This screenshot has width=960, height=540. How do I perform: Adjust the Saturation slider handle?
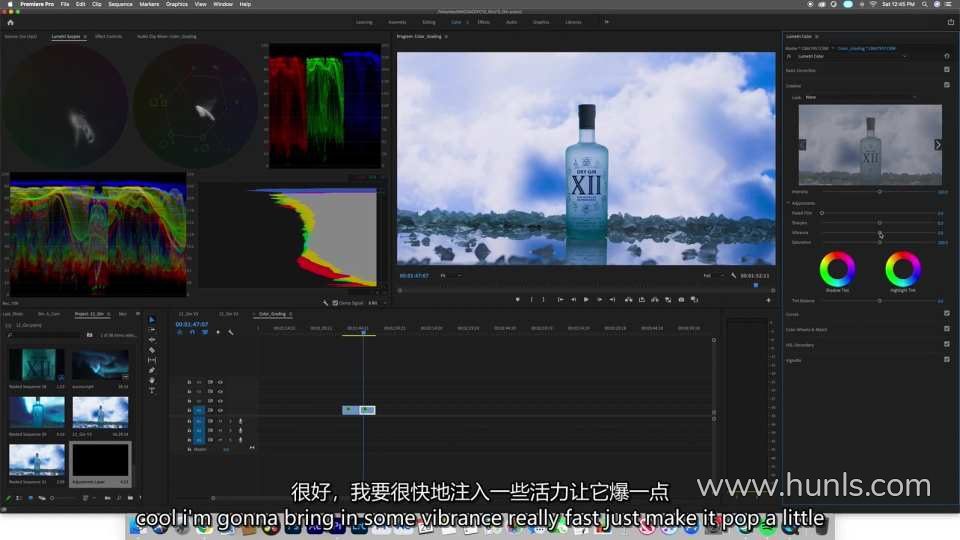point(880,242)
